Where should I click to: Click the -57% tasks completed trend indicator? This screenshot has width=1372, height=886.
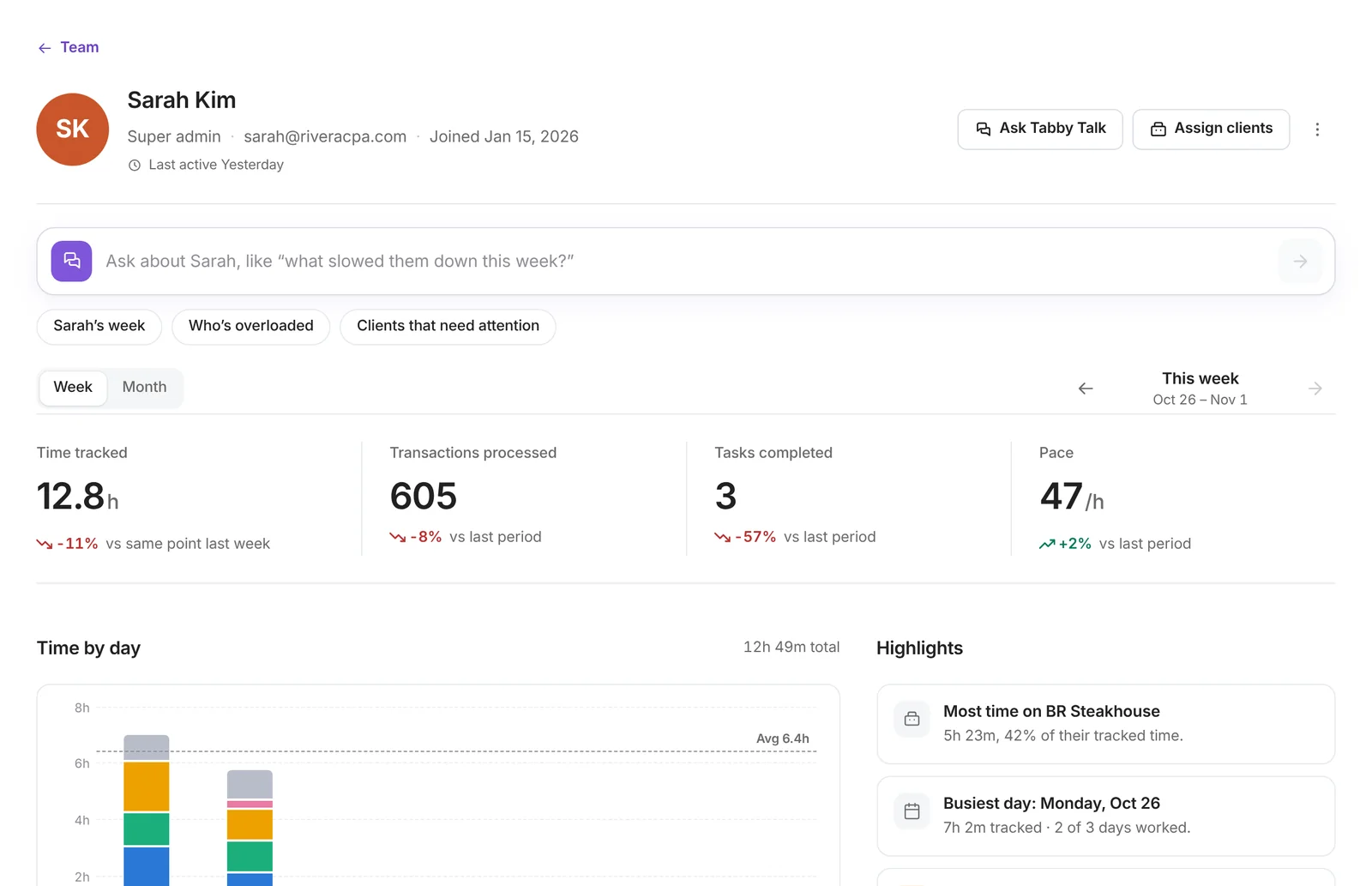[x=745, y=537]
